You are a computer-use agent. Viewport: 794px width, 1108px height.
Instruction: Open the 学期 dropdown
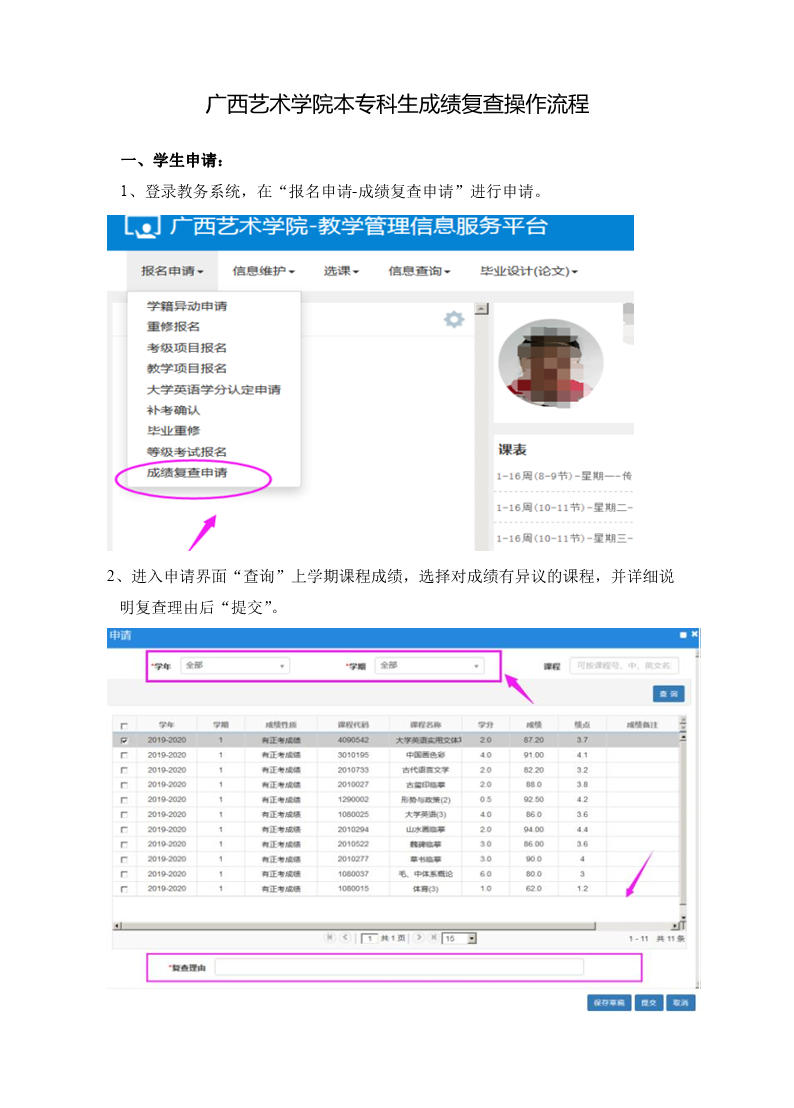coord(429,665)
